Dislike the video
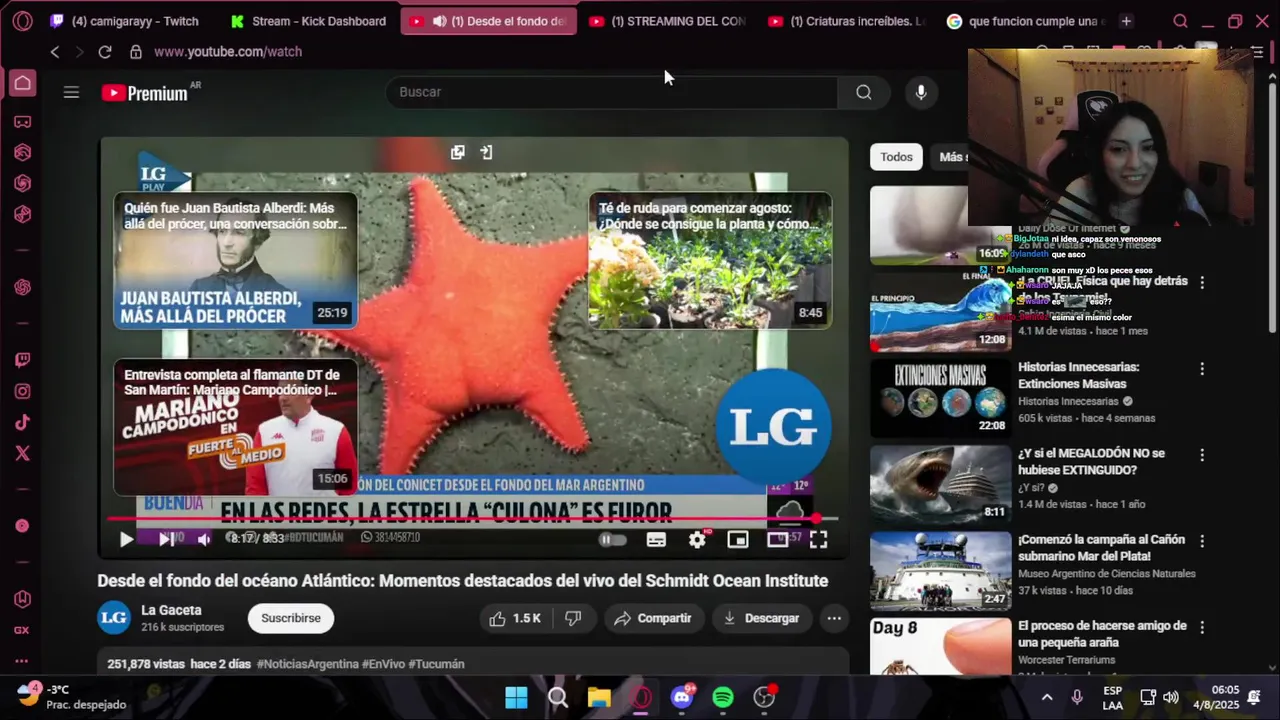Viewport: 1280px width, 720px height. coord(573,618)
